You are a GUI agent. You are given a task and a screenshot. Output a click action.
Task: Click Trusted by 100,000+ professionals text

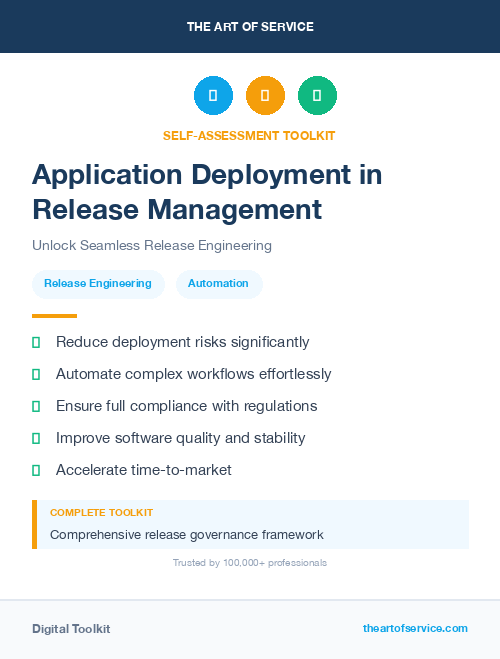pos(250,563)
